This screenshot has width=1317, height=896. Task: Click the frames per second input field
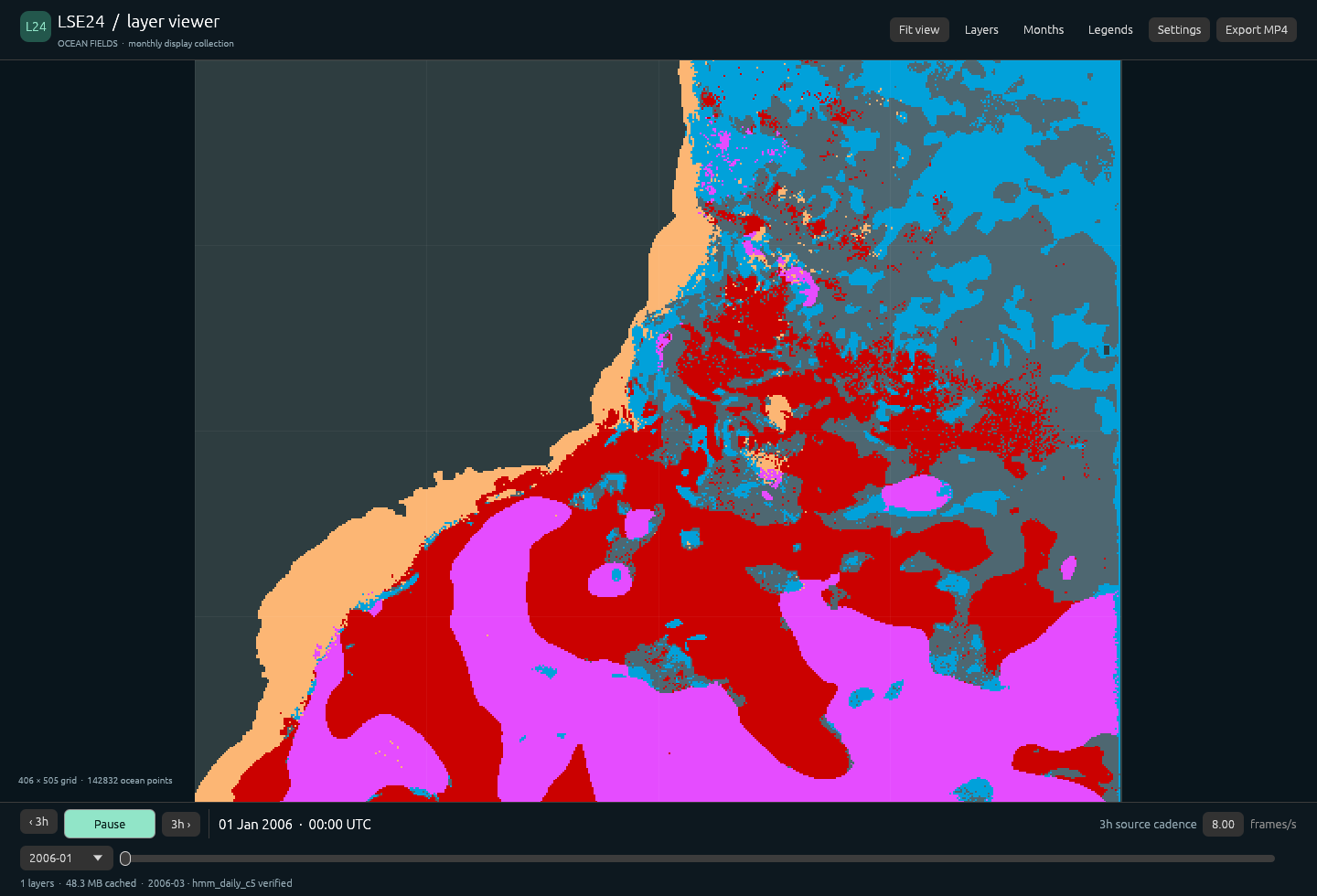pyautogui.click(x=1223, y=824)
